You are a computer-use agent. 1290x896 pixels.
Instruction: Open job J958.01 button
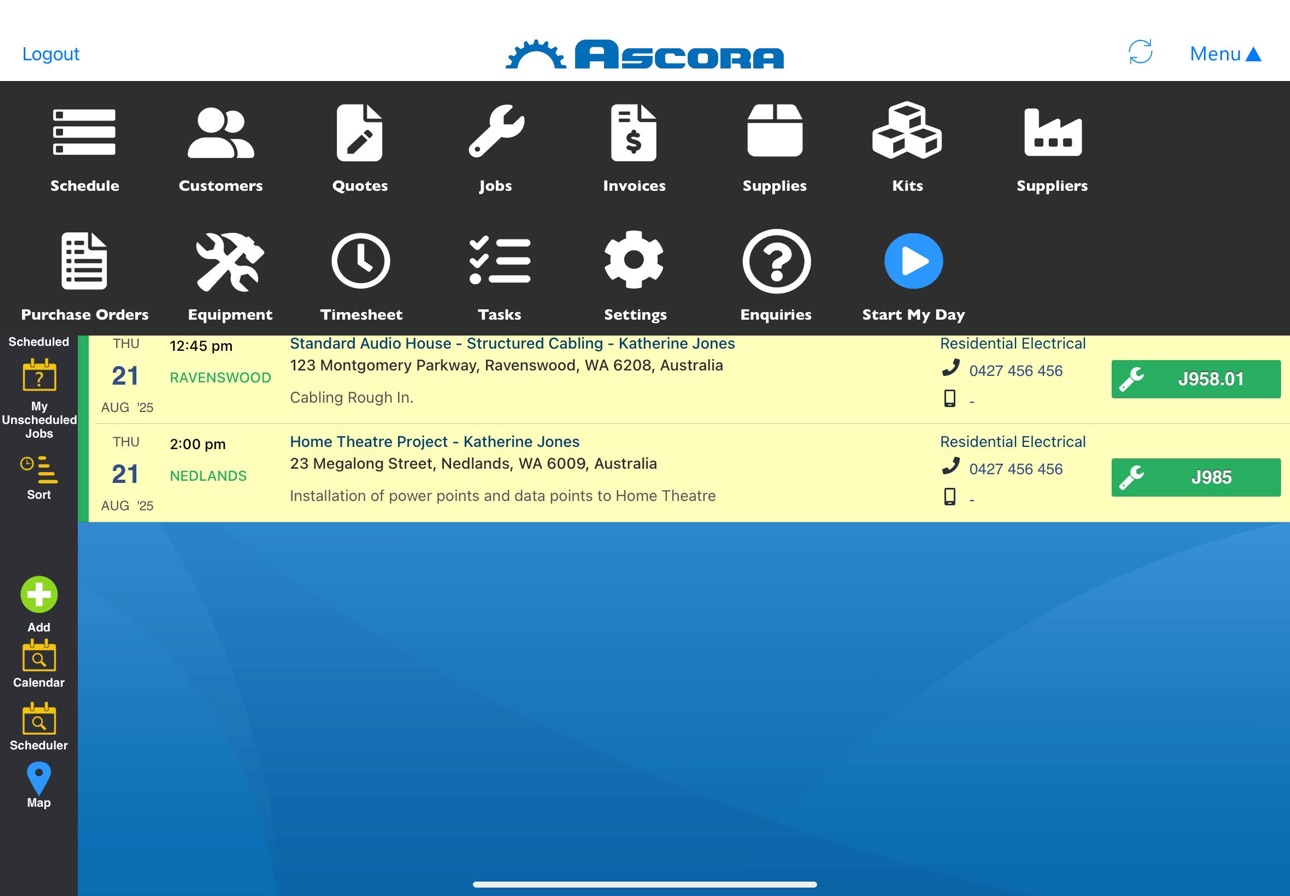1196,379
